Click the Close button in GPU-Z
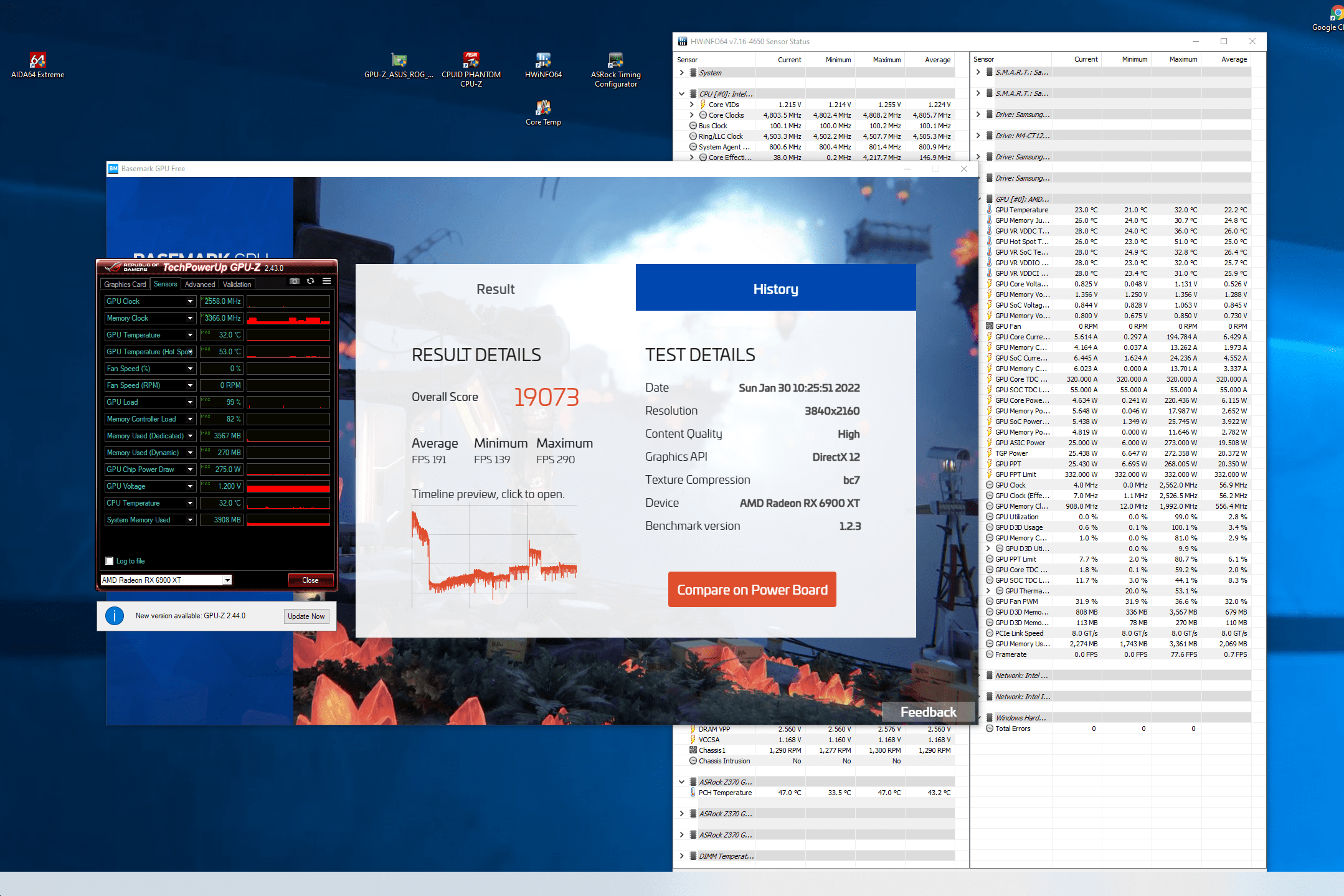1344x896 pixels. point(310,580)
